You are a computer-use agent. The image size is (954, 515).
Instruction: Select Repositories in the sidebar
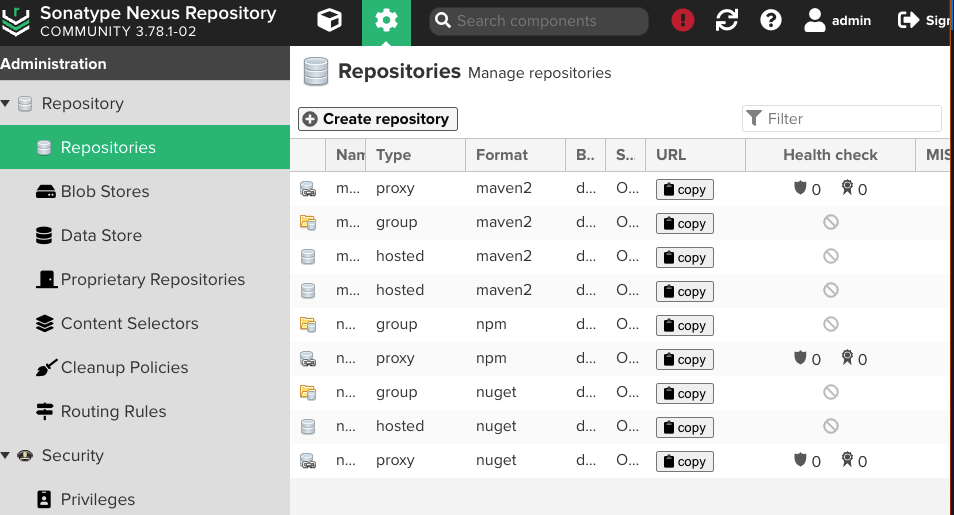[145, 147]
